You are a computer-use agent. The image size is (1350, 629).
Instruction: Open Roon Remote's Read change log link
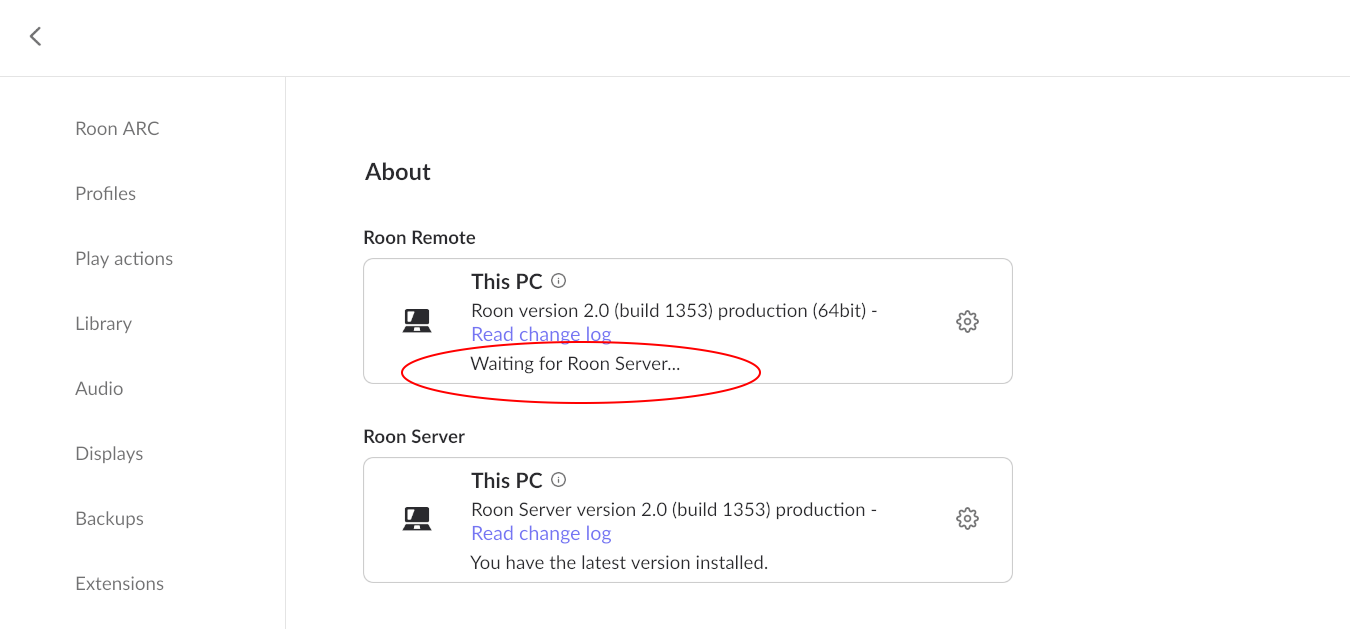(x=541, y=335)
